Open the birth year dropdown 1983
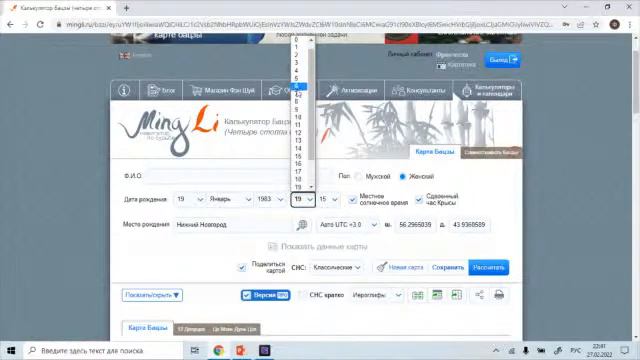640x360 pixels. (270, 199)
